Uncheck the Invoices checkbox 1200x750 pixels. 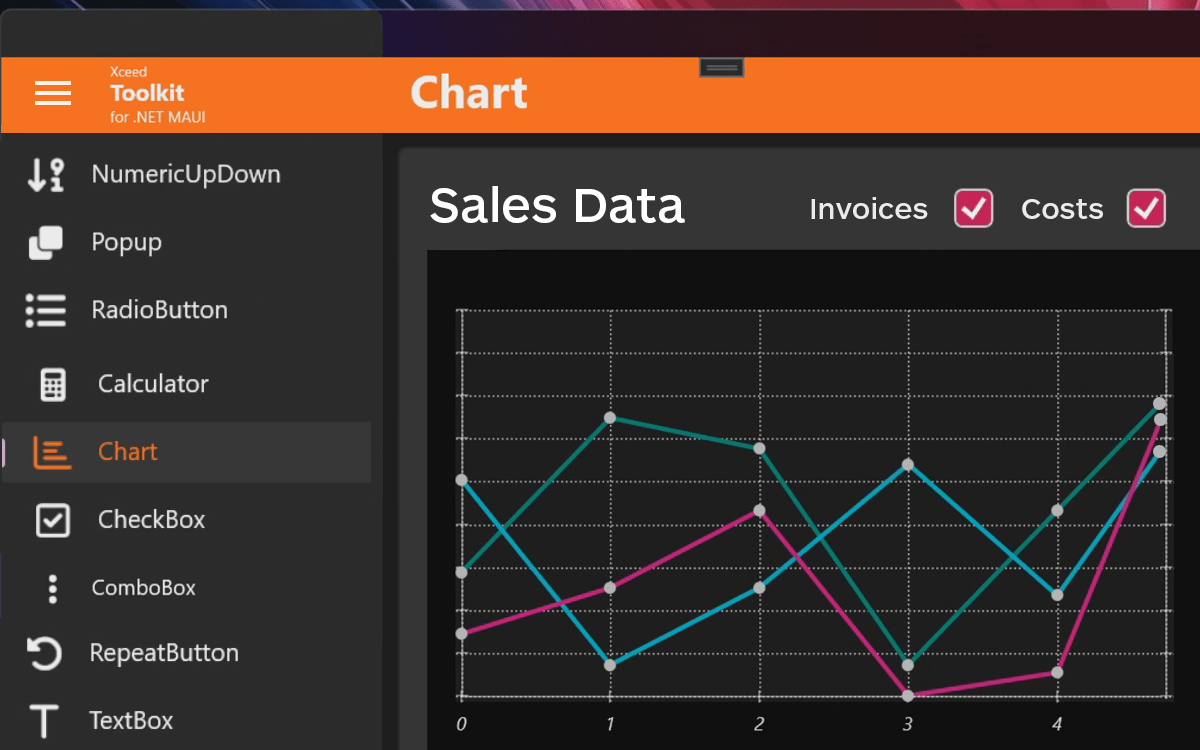click(x=974, y=208)
